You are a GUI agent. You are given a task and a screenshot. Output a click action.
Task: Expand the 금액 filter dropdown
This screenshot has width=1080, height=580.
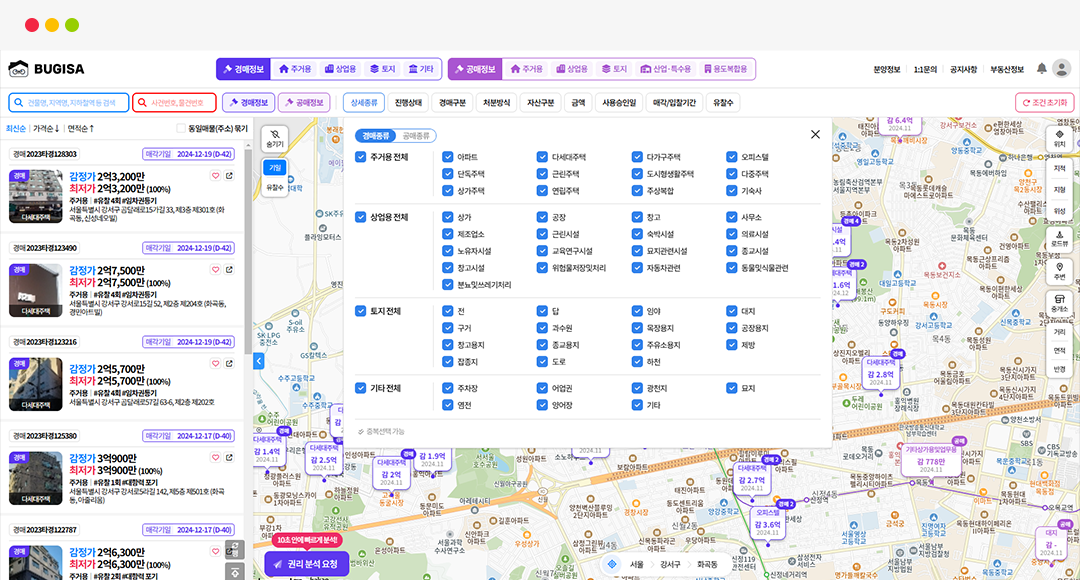pyautogui.click(x=578, y=102)
